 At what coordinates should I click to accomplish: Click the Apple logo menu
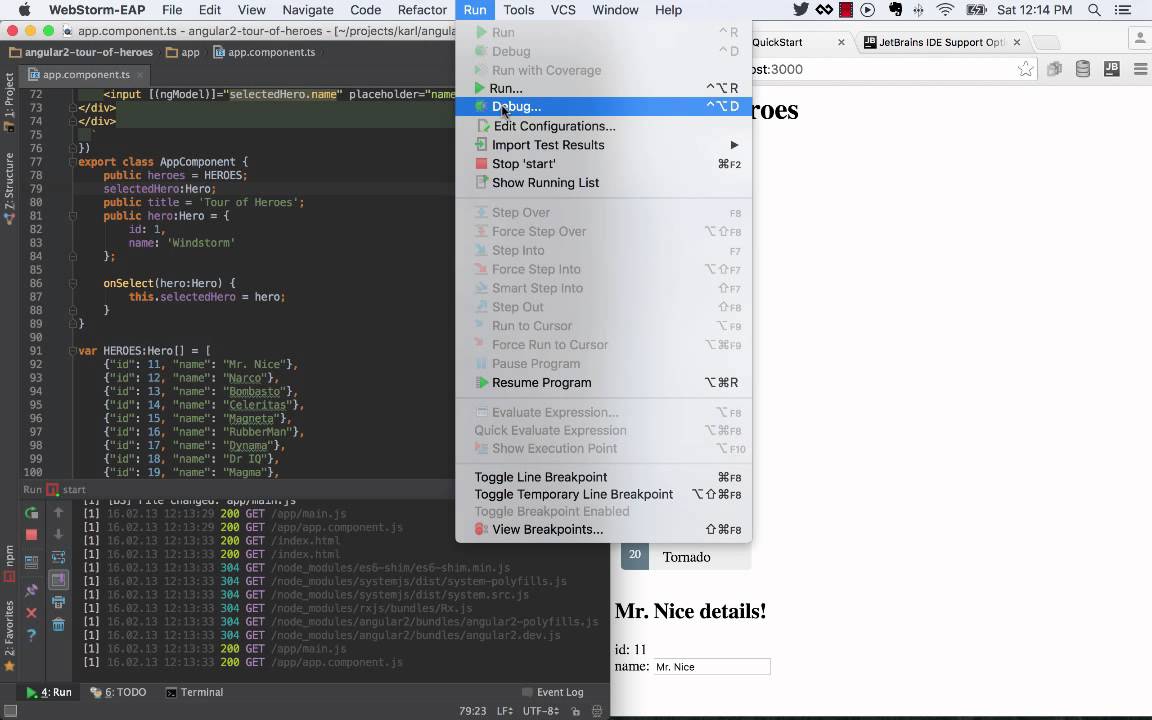pyautogui.click(x=24, y=10)
